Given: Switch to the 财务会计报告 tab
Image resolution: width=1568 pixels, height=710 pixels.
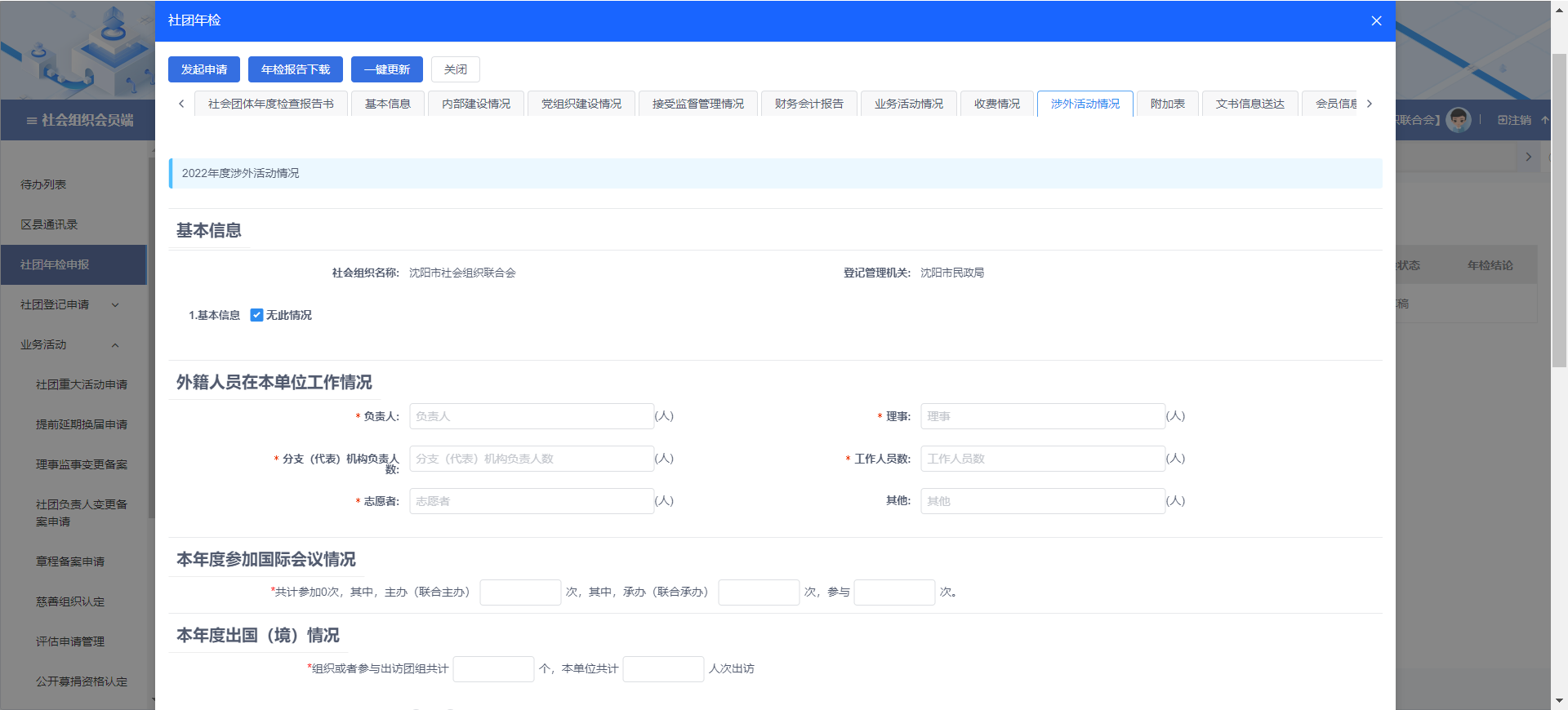Looking at the screenshot, I should 808,104.
